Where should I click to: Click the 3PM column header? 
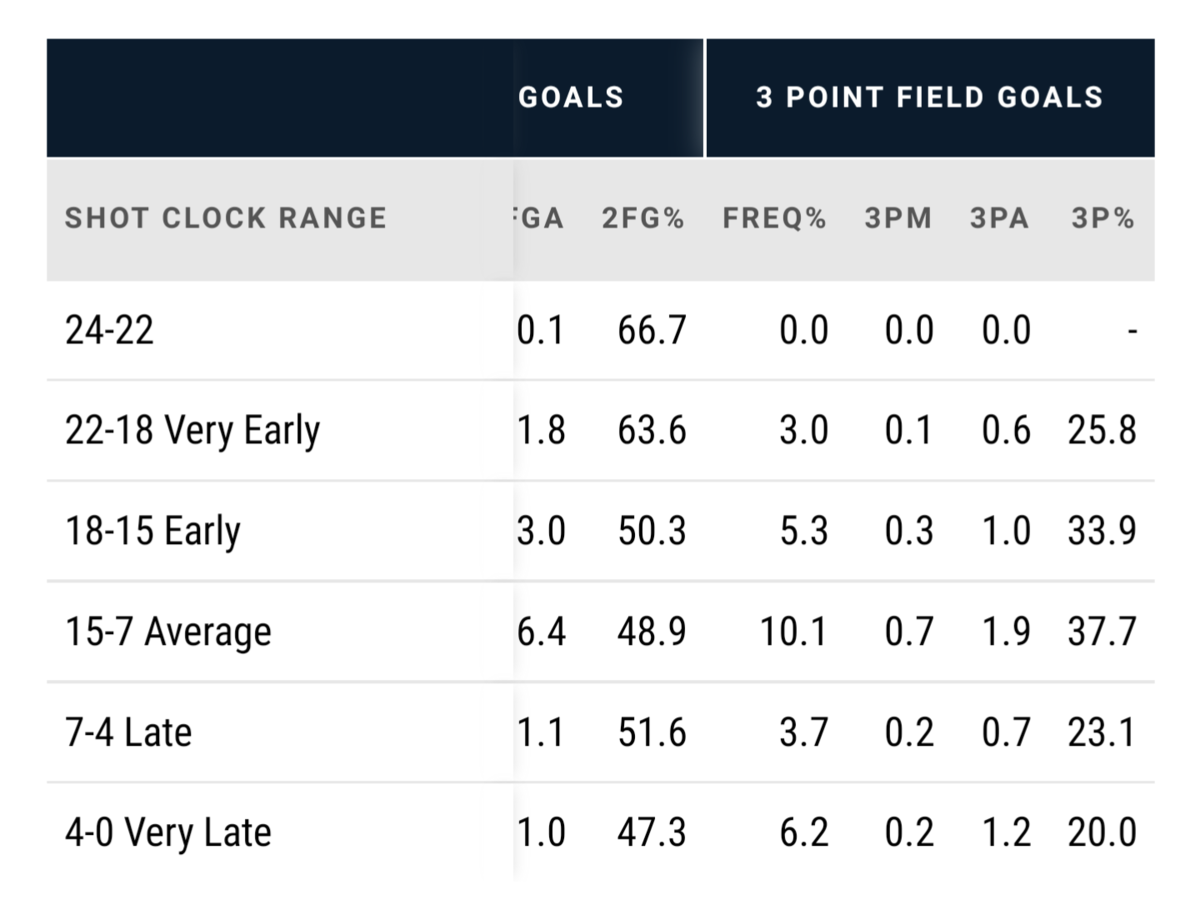pos(898,219)
